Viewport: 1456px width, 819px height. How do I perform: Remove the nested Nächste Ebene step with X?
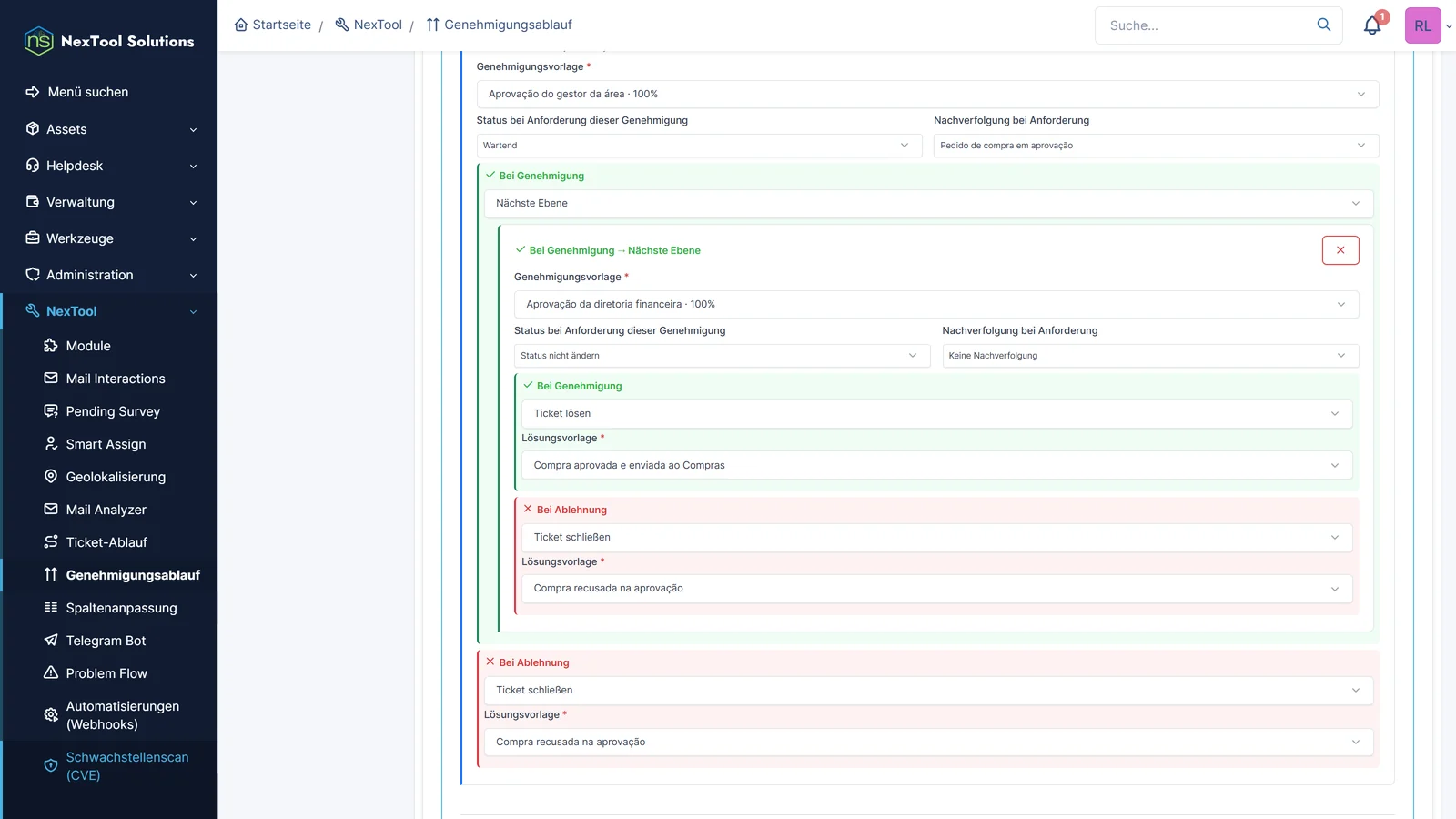click(1340, 250)
